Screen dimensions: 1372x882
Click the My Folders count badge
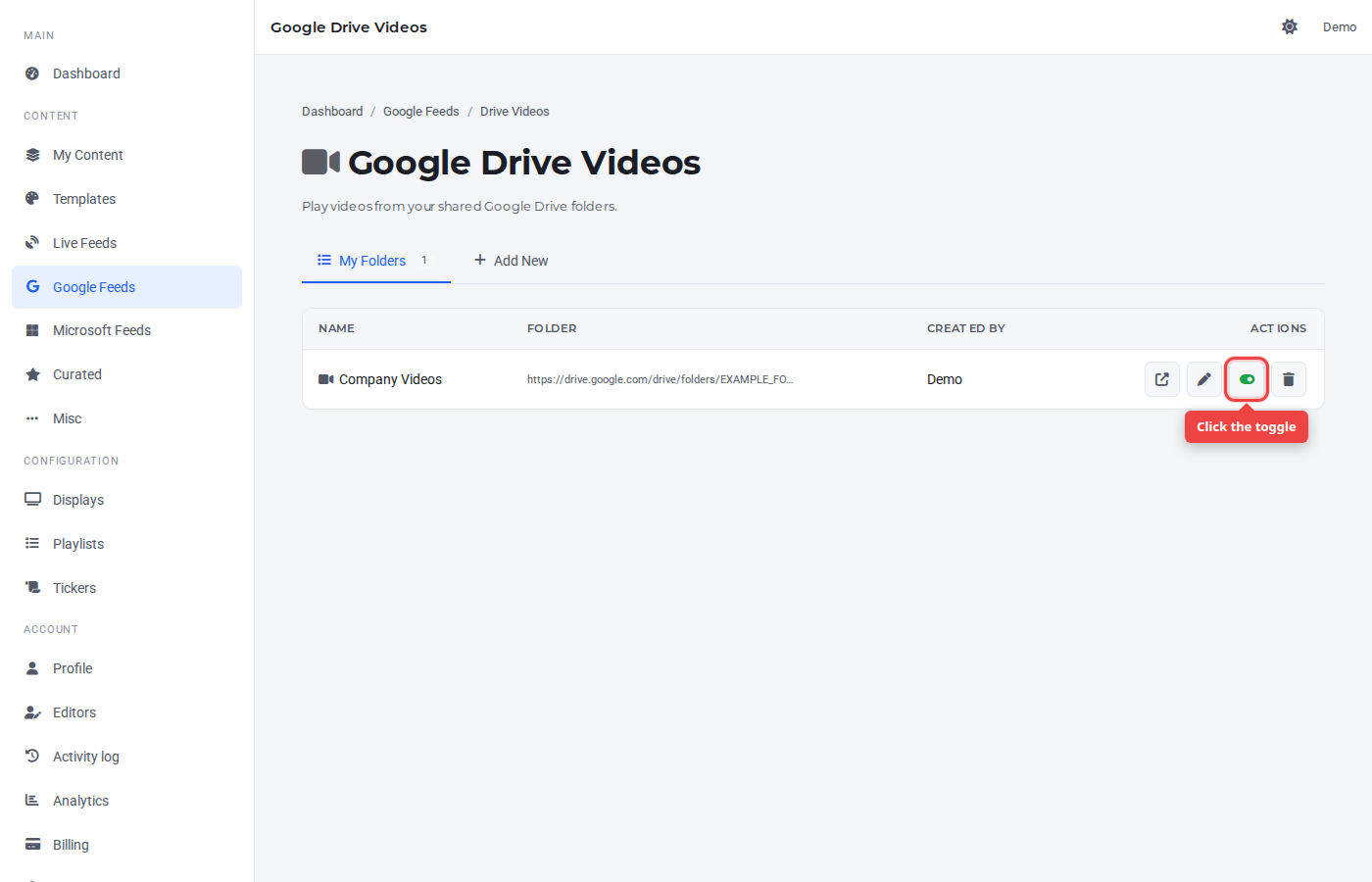coord(424,261)
